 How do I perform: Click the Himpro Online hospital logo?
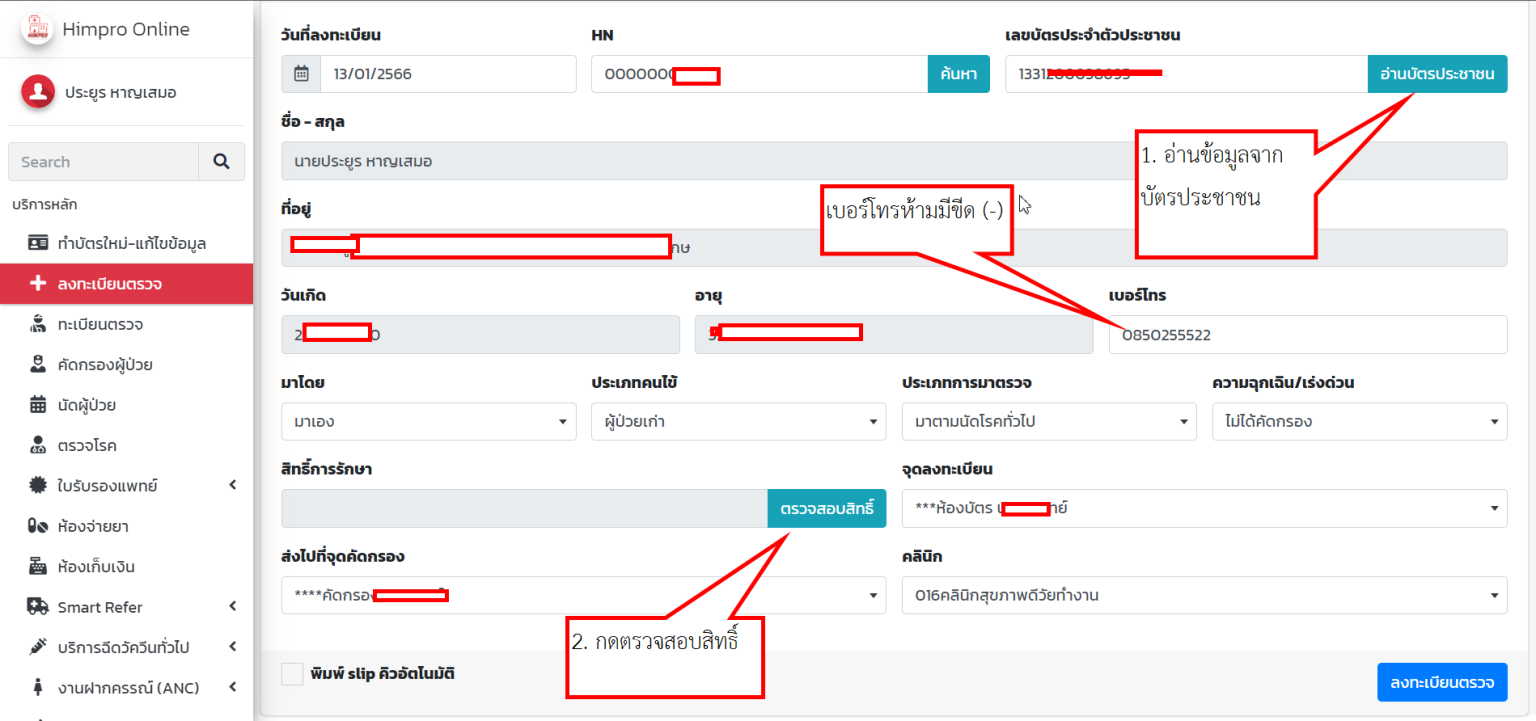[x=37, y=28]
